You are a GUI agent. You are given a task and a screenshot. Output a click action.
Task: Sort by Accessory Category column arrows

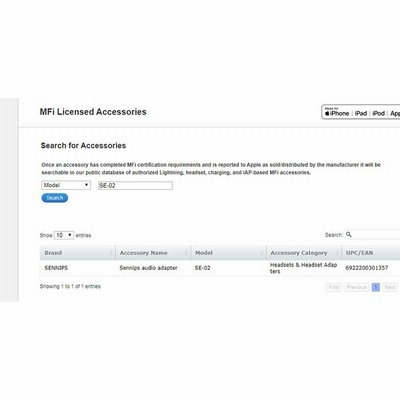(x=337, y=253)
